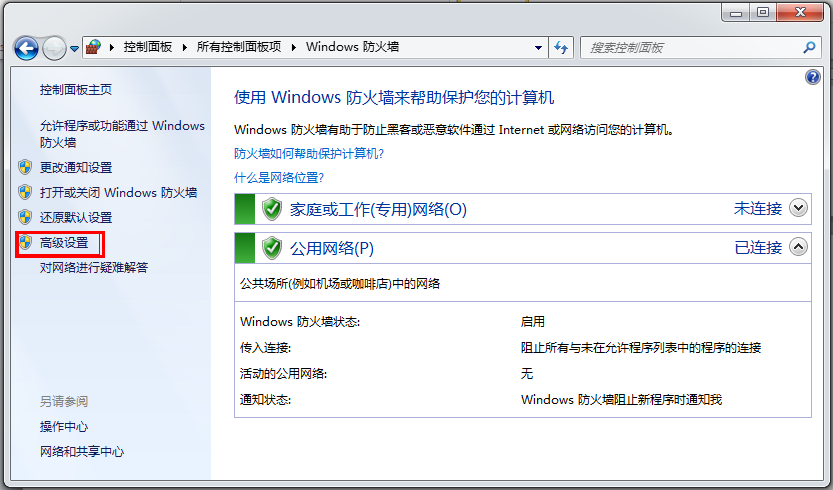Screen dimensions: 833x490
Task: Open 防火墙如何帮助保护计算机? help link
Action: [309, 154]
